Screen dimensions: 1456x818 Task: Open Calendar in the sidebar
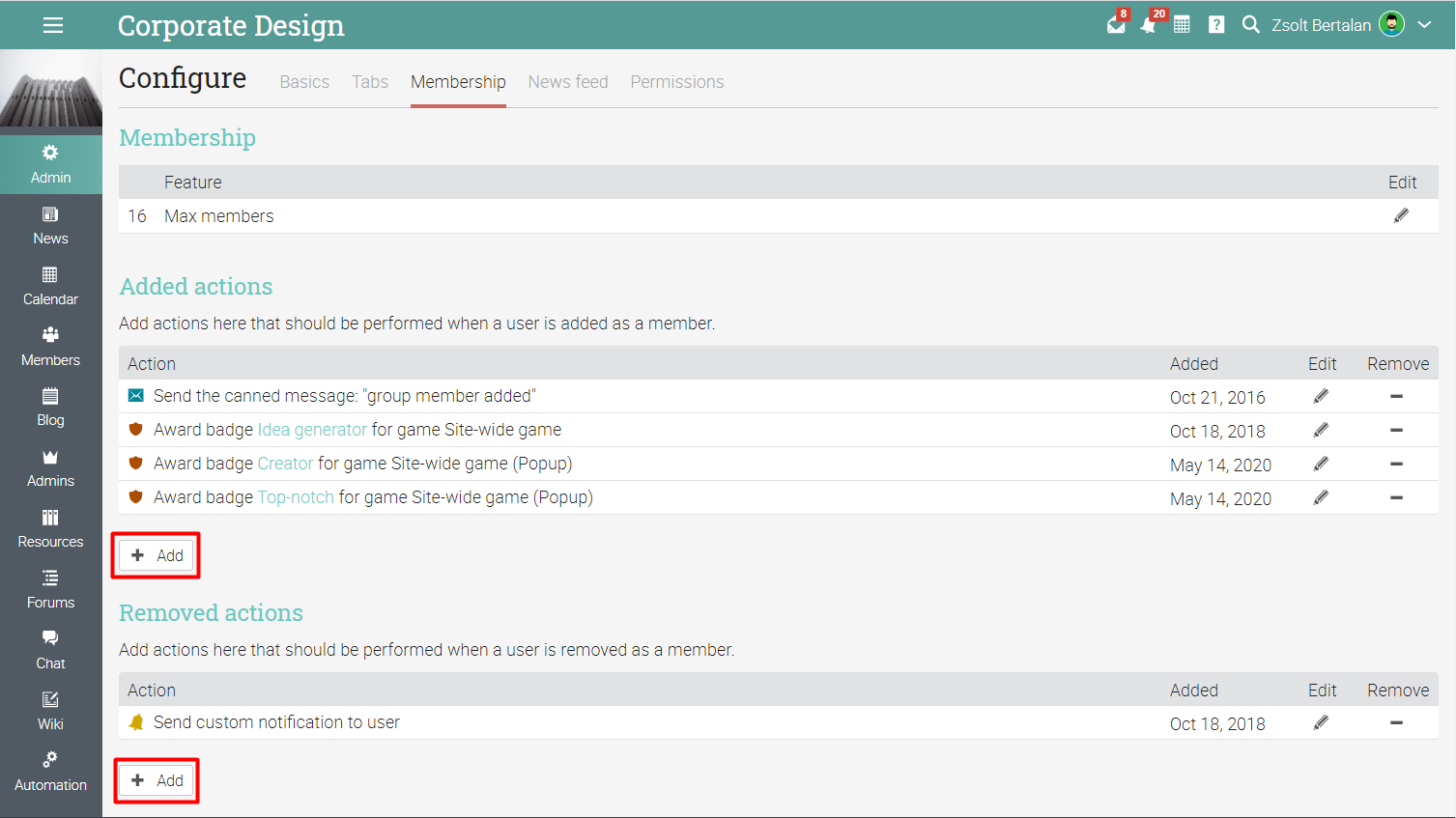click(51, 286)
